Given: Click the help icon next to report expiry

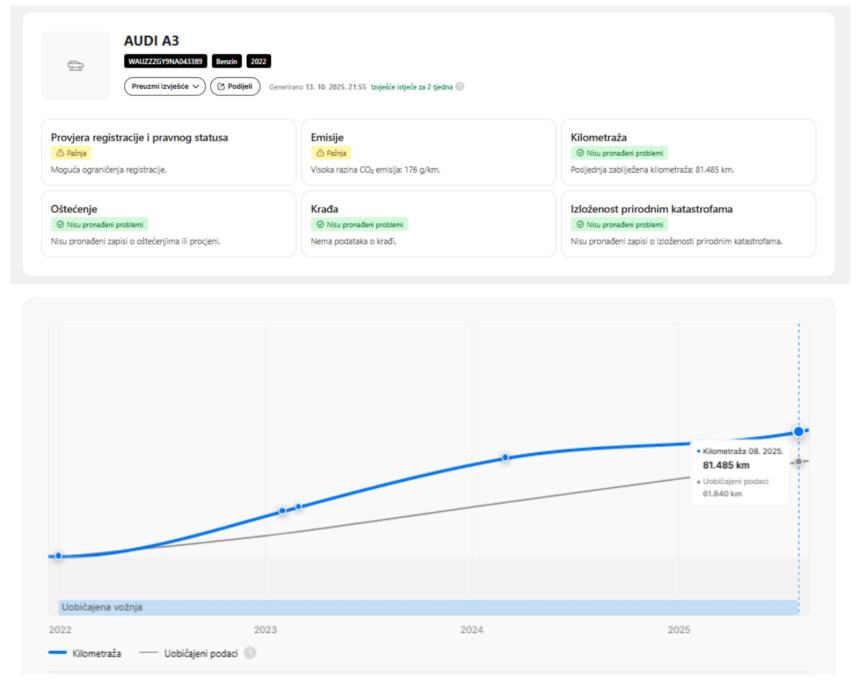Looking at the screenshot, I should (460, 87).
